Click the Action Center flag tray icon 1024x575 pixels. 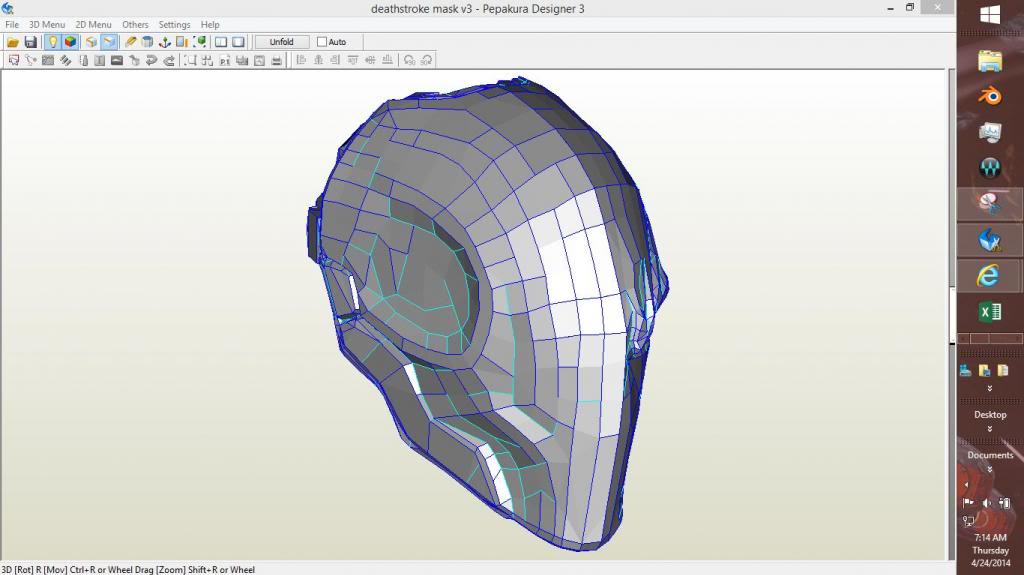[x=968, y=502]
